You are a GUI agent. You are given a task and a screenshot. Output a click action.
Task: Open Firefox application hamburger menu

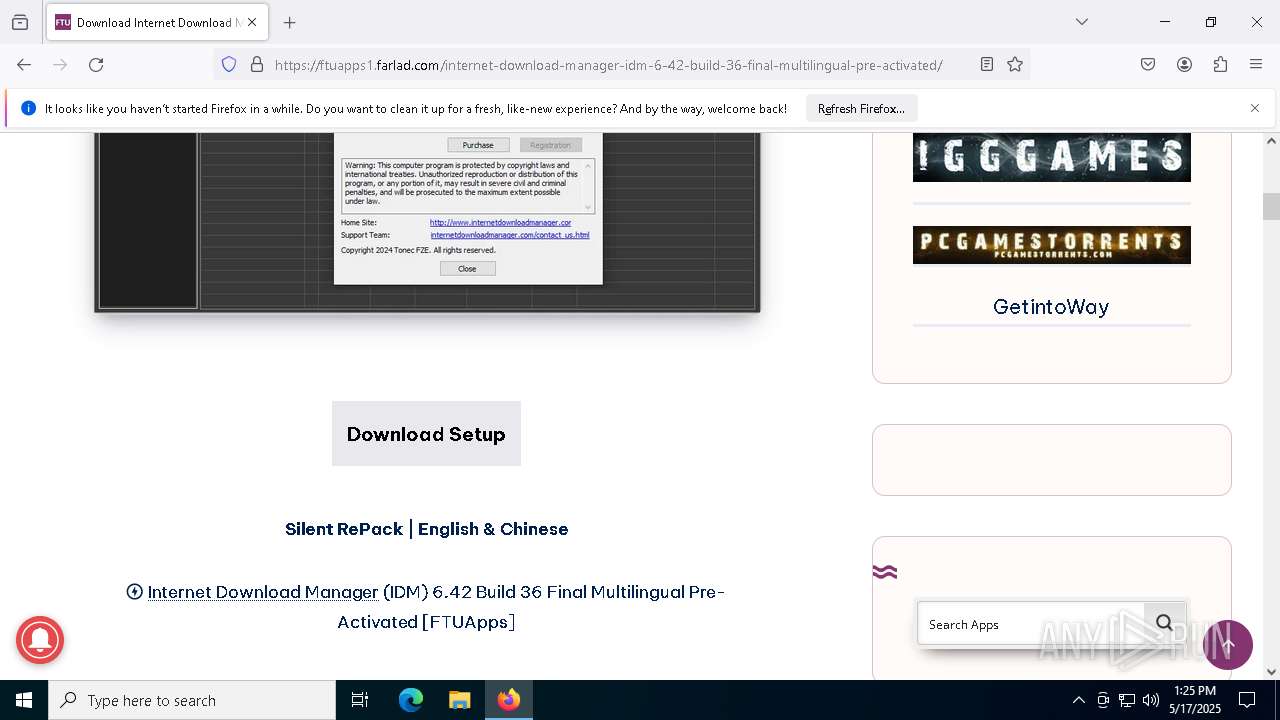click(1256, 65)
